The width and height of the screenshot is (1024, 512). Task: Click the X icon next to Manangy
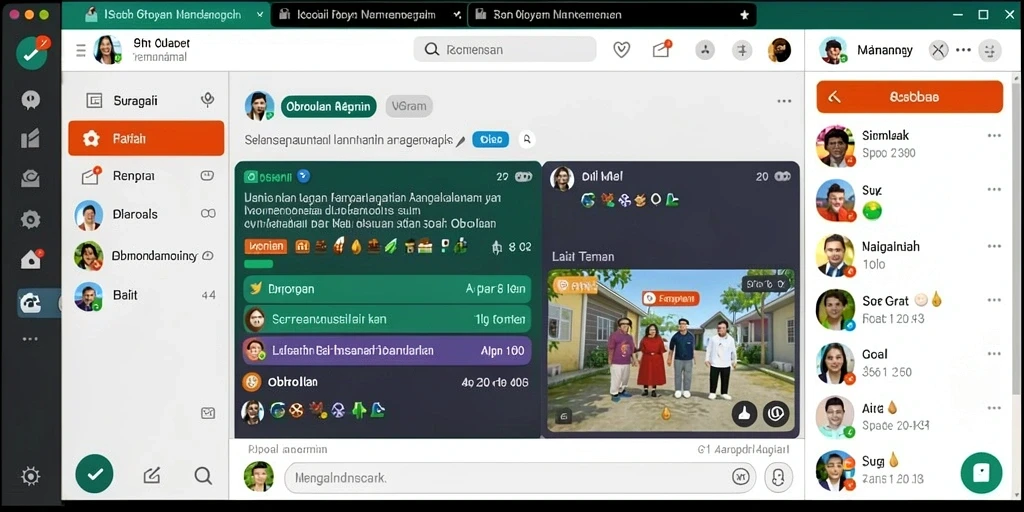[938, 50]
